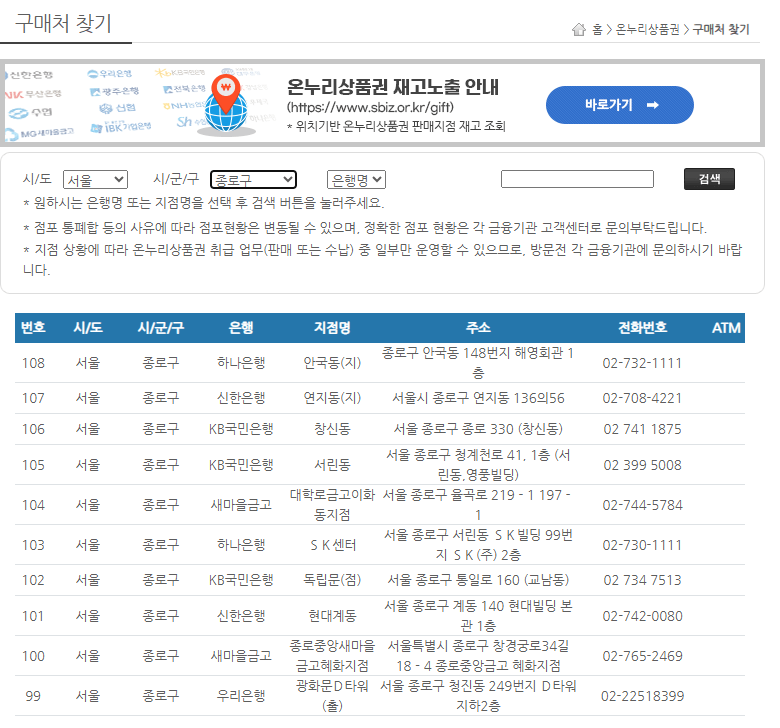Click phone number 02 741 1875

642,429
